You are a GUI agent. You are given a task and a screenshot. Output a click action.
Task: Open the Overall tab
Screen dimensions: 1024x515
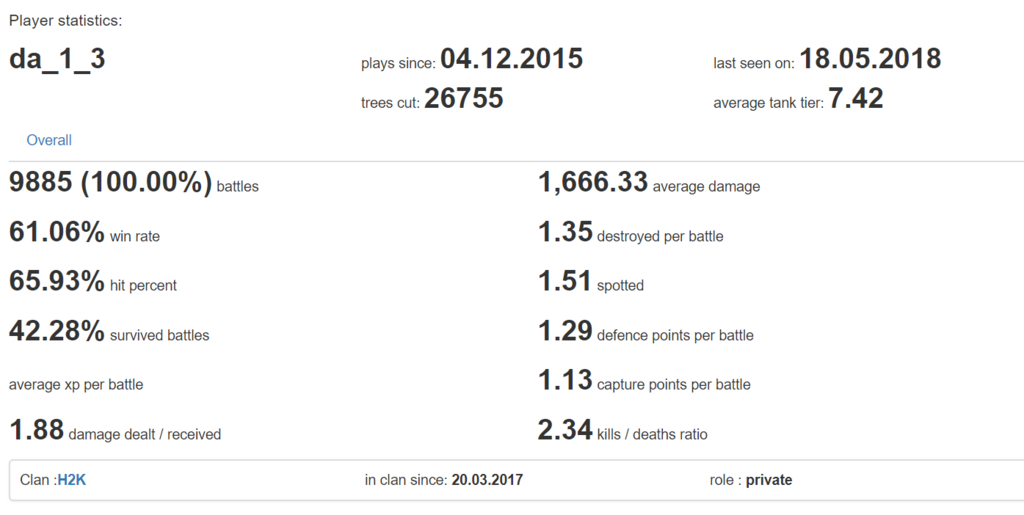point(49,141)
